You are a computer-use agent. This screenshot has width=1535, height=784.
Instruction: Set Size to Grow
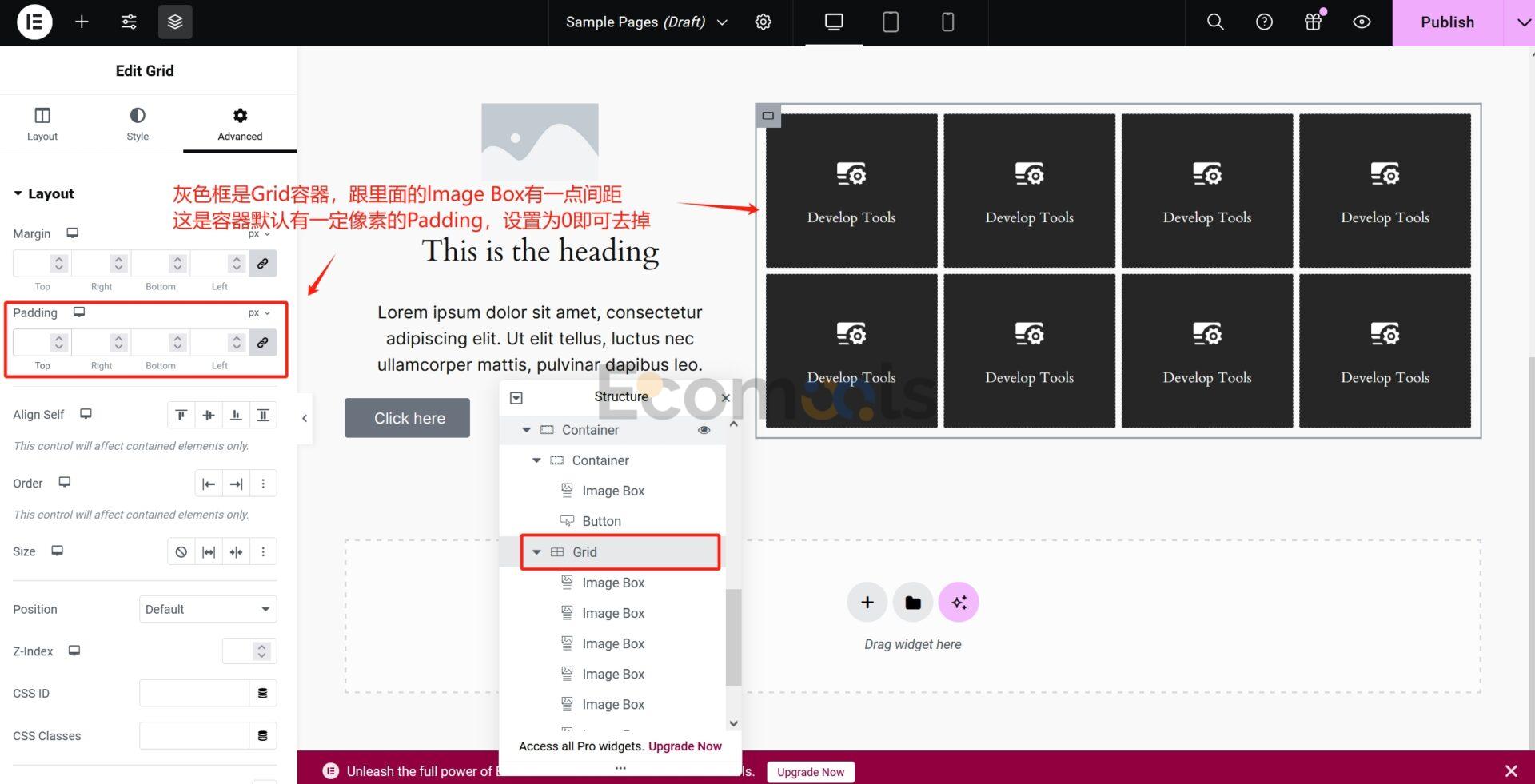[209, 552]
